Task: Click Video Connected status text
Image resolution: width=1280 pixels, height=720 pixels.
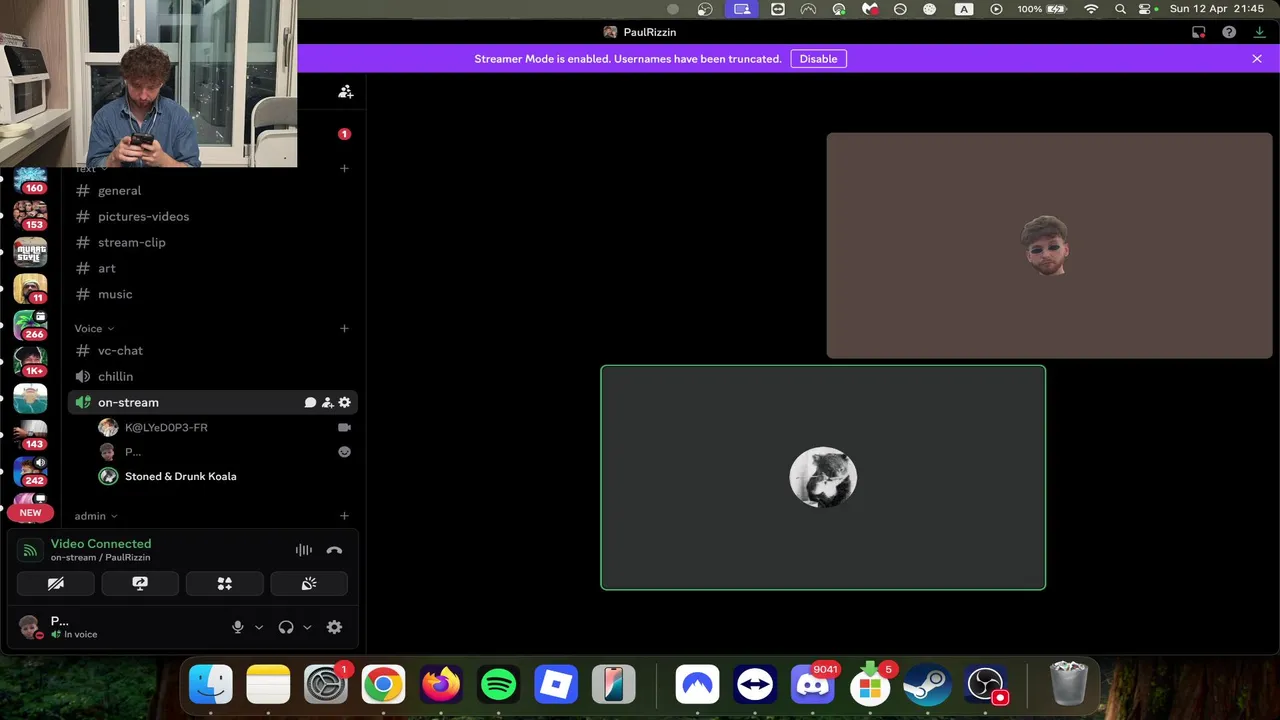Action: 101,544
